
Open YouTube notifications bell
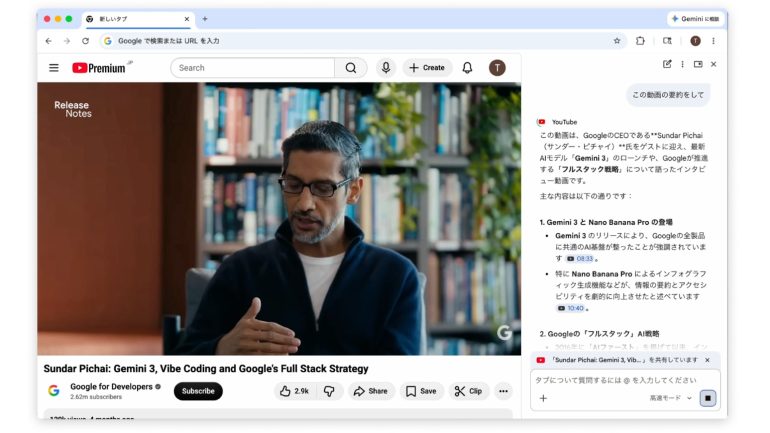(467, 68)
